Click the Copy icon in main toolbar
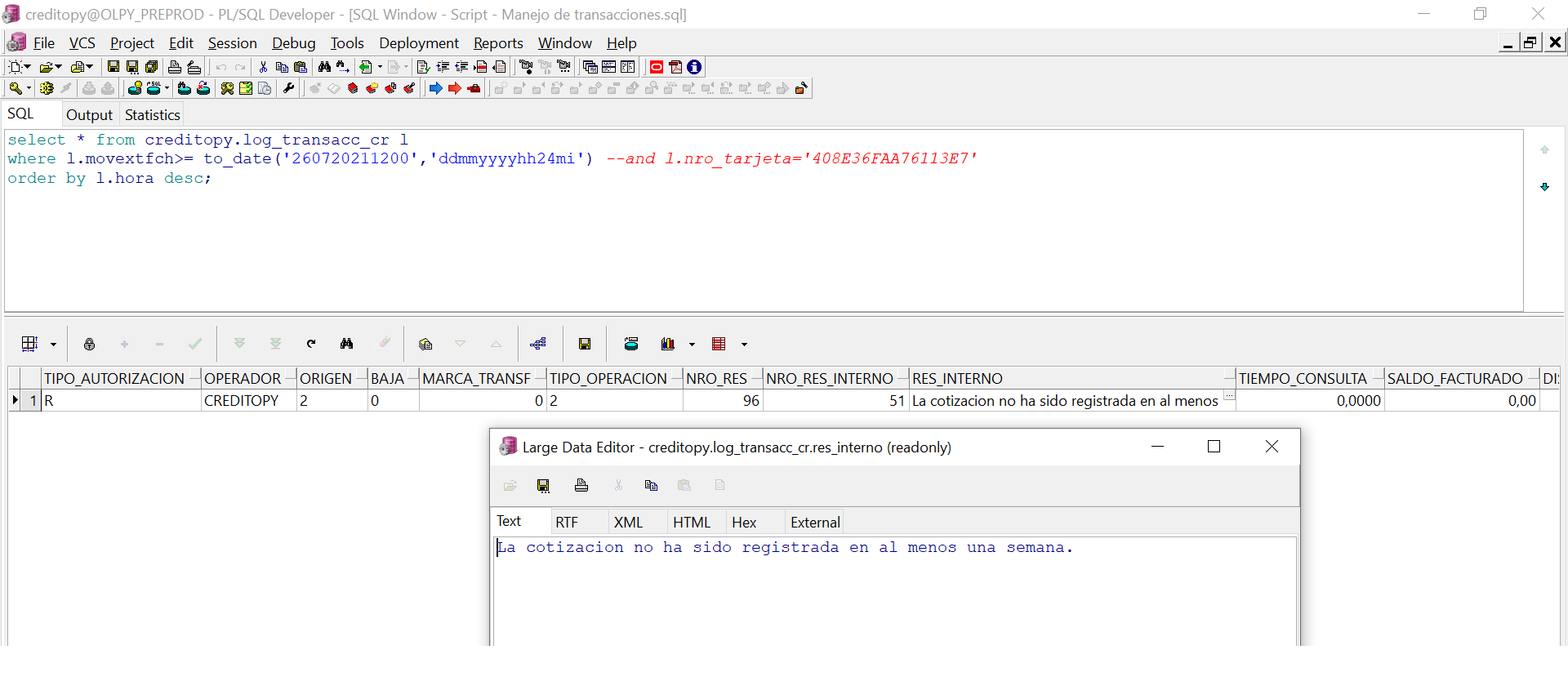This screenshot has width=1568, height=681. tap(282, 67)
